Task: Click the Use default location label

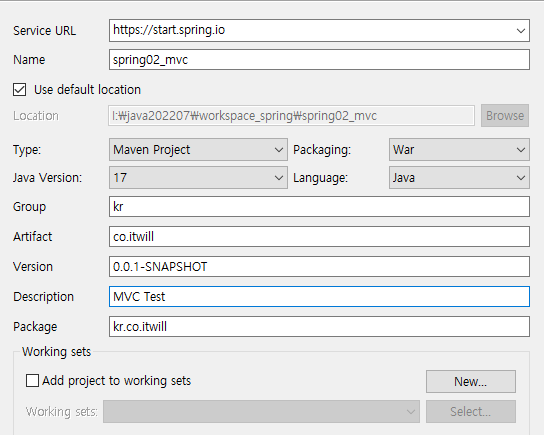Action: click(87, 89)
